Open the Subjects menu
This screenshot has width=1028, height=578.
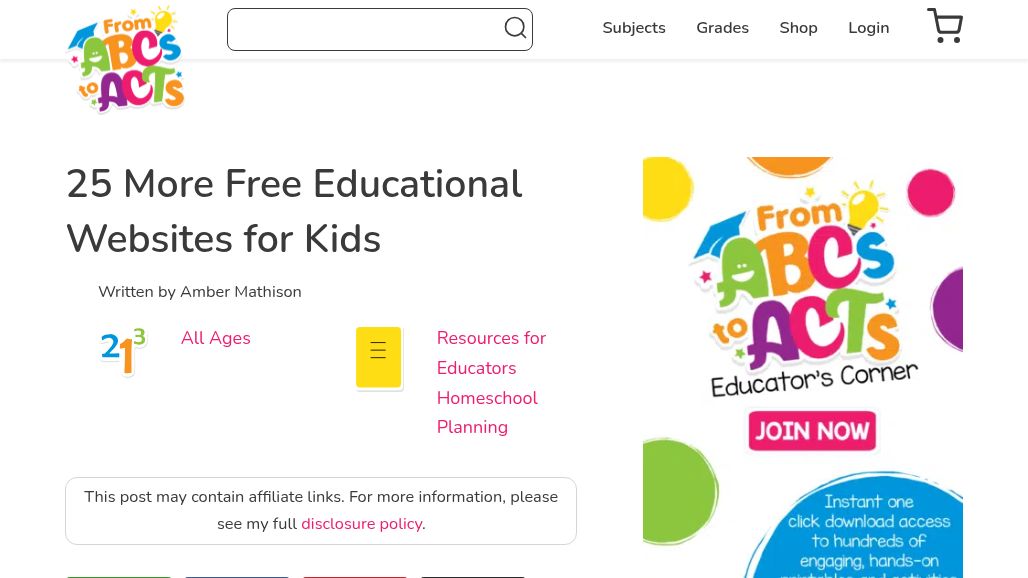coord(633,28)
